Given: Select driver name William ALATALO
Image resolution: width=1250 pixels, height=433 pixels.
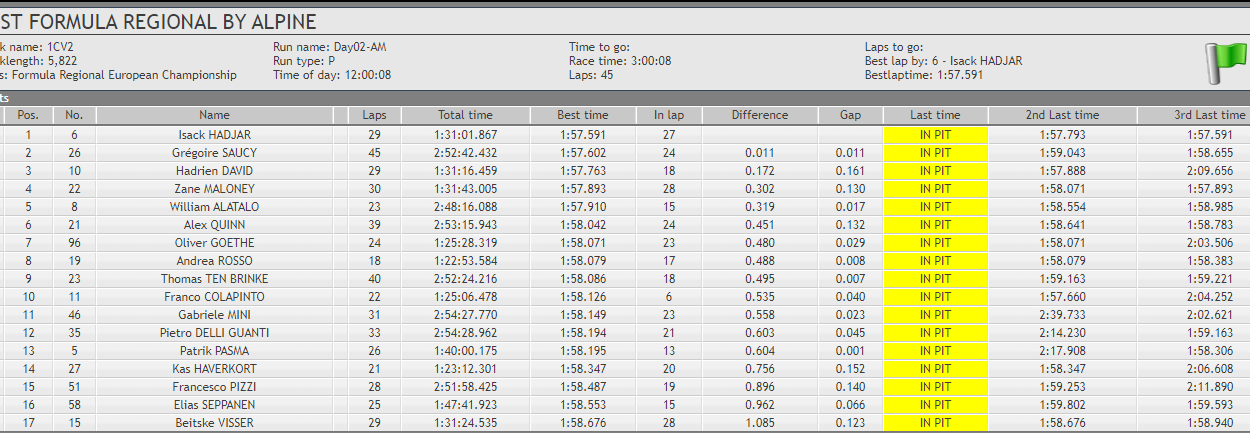Looking at the screenshot, I should (x=214, y=207).
